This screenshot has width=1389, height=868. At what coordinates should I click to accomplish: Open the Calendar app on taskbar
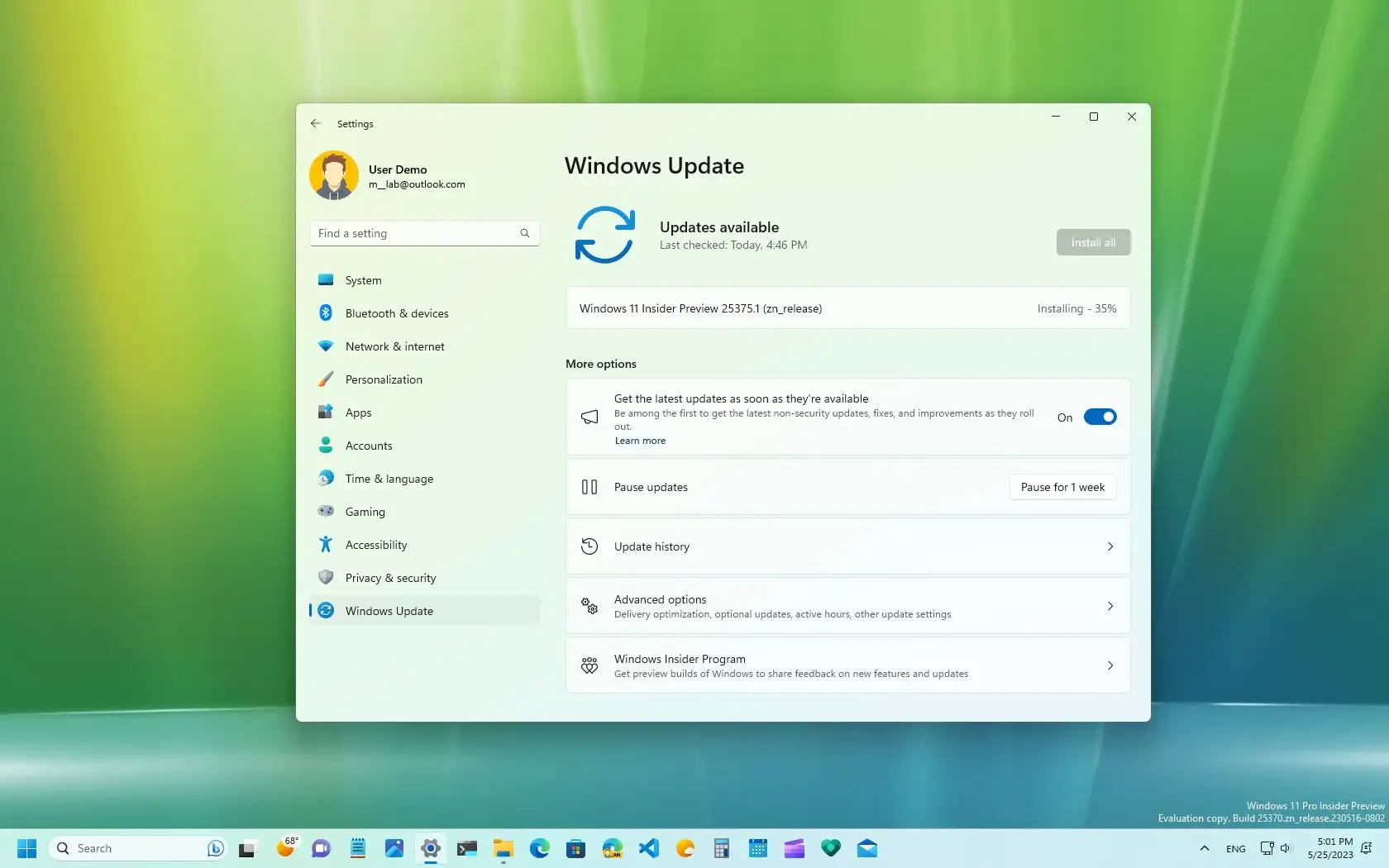(x=758, y=848)
